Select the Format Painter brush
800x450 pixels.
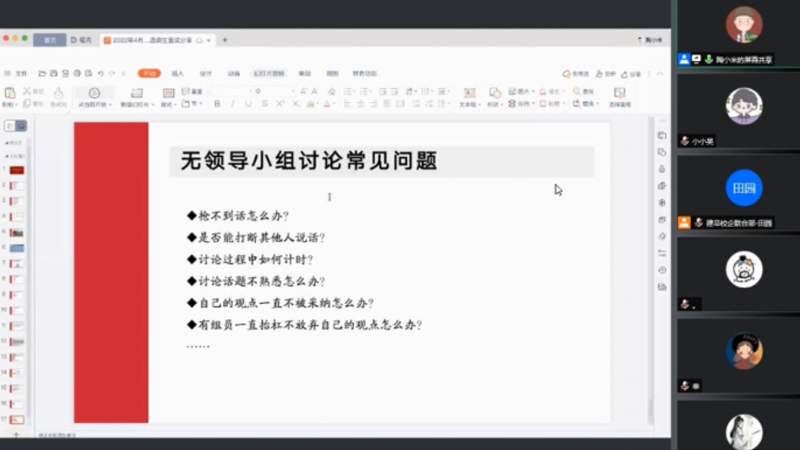[59, 92]
